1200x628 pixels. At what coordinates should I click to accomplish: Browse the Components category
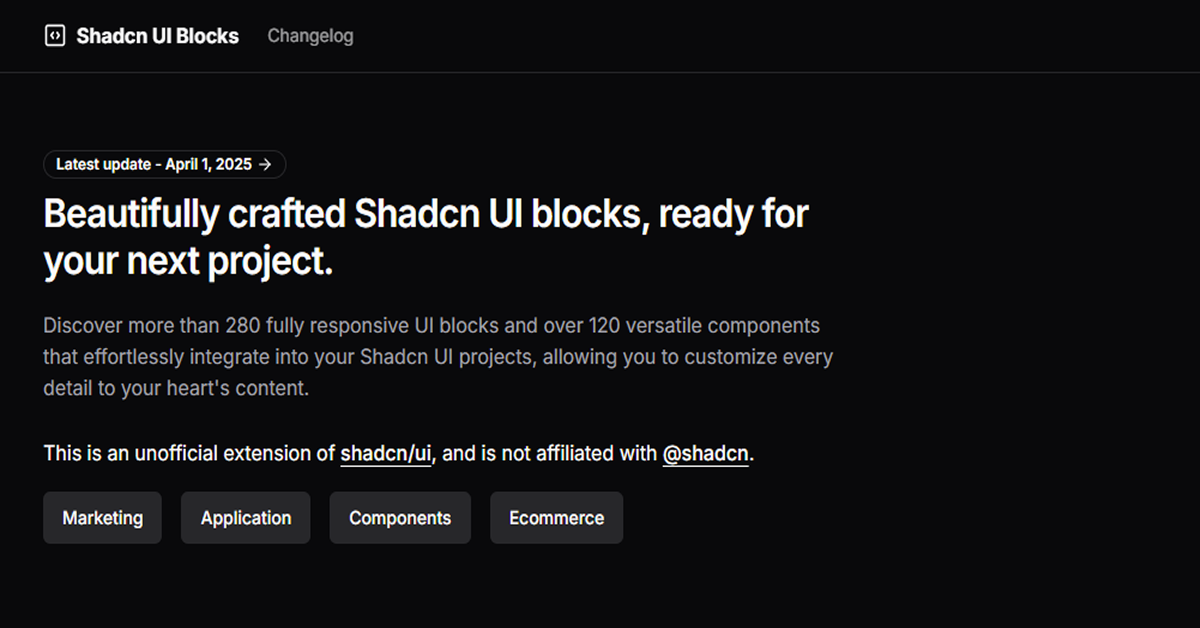[x=400, y=517]
